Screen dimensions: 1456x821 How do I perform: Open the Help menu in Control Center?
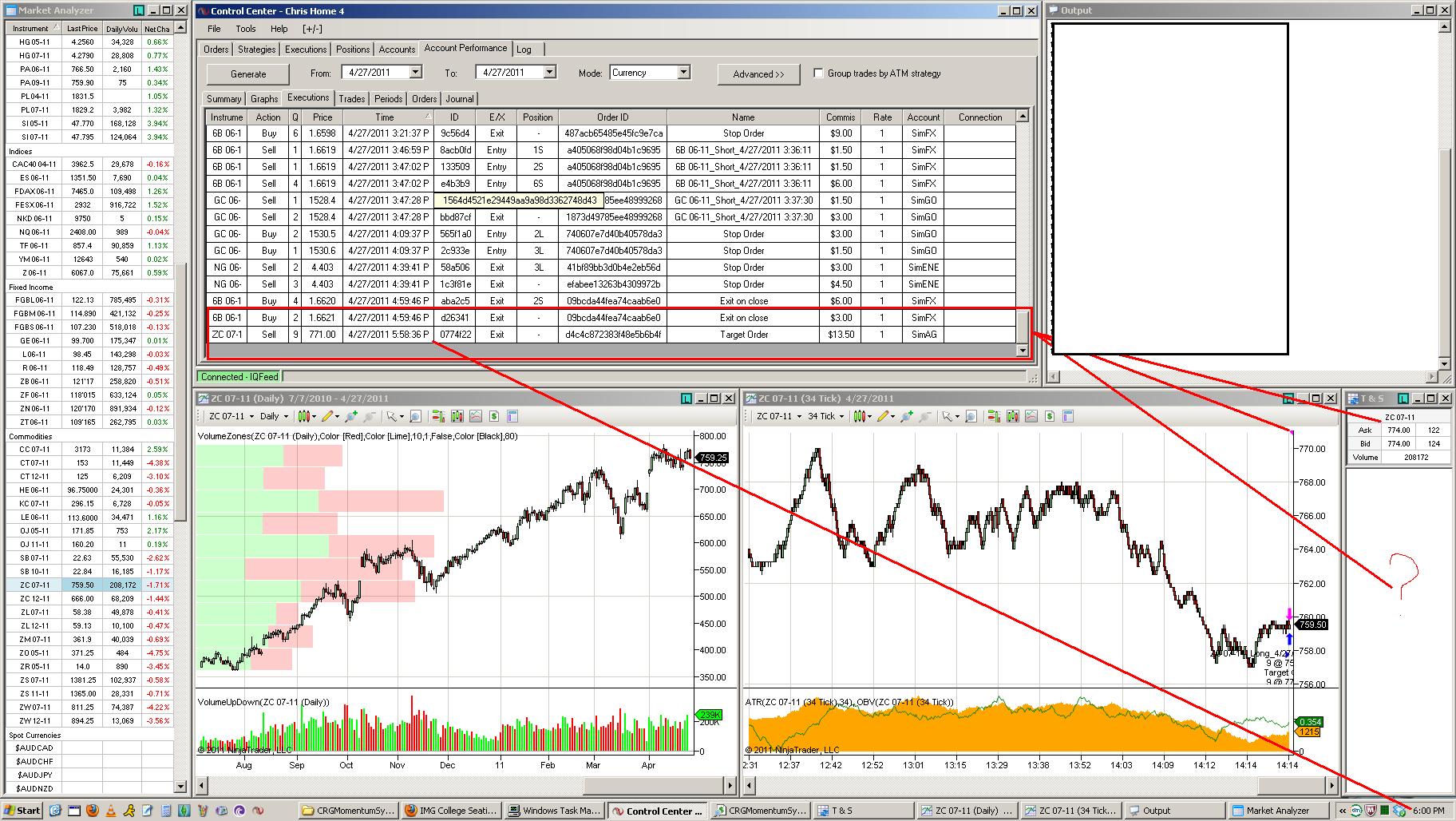pyautogui.click(x=279, y=29)
